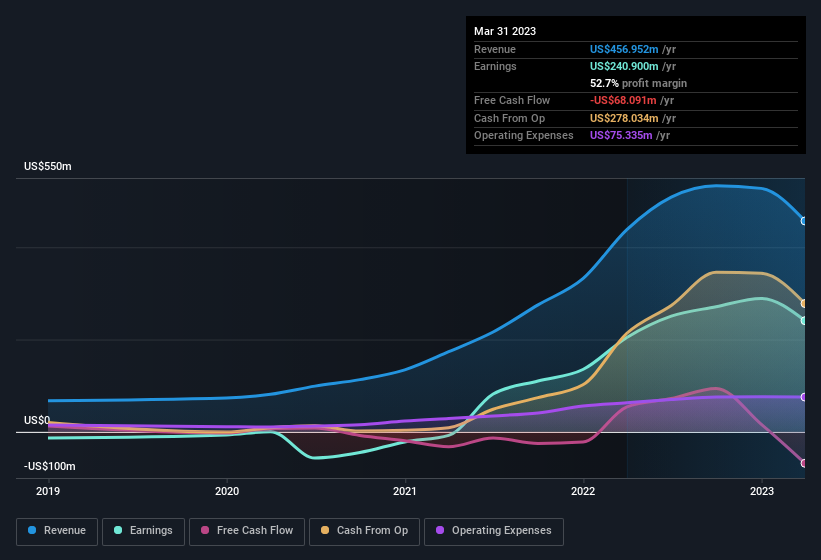The width and height of the screenshot is (821, 560).
Task: Click the 52.7% profit margin text
Action: pos(638,83)
